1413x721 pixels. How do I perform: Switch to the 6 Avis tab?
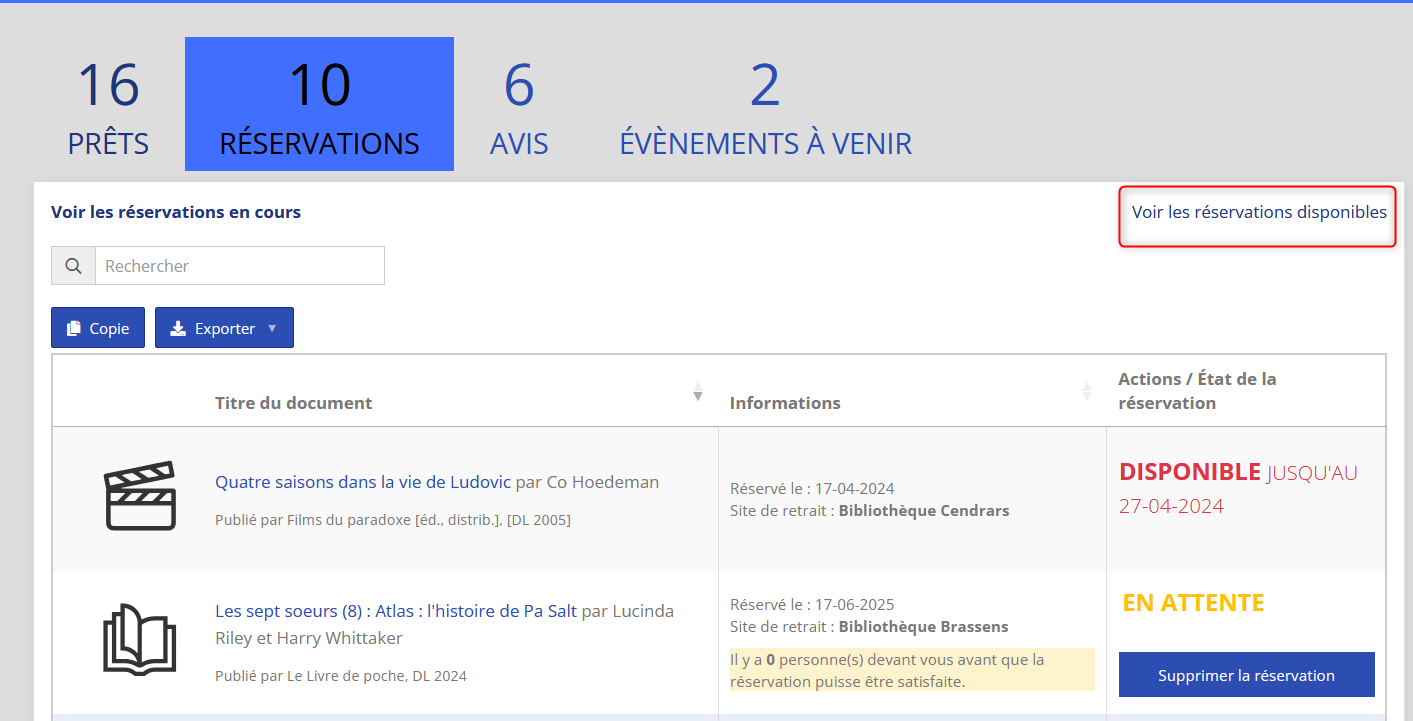point(519,107)
